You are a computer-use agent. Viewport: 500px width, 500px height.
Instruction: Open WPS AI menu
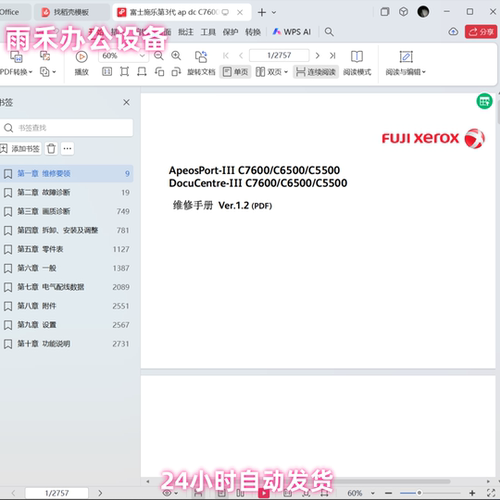[x=292, y=32]
